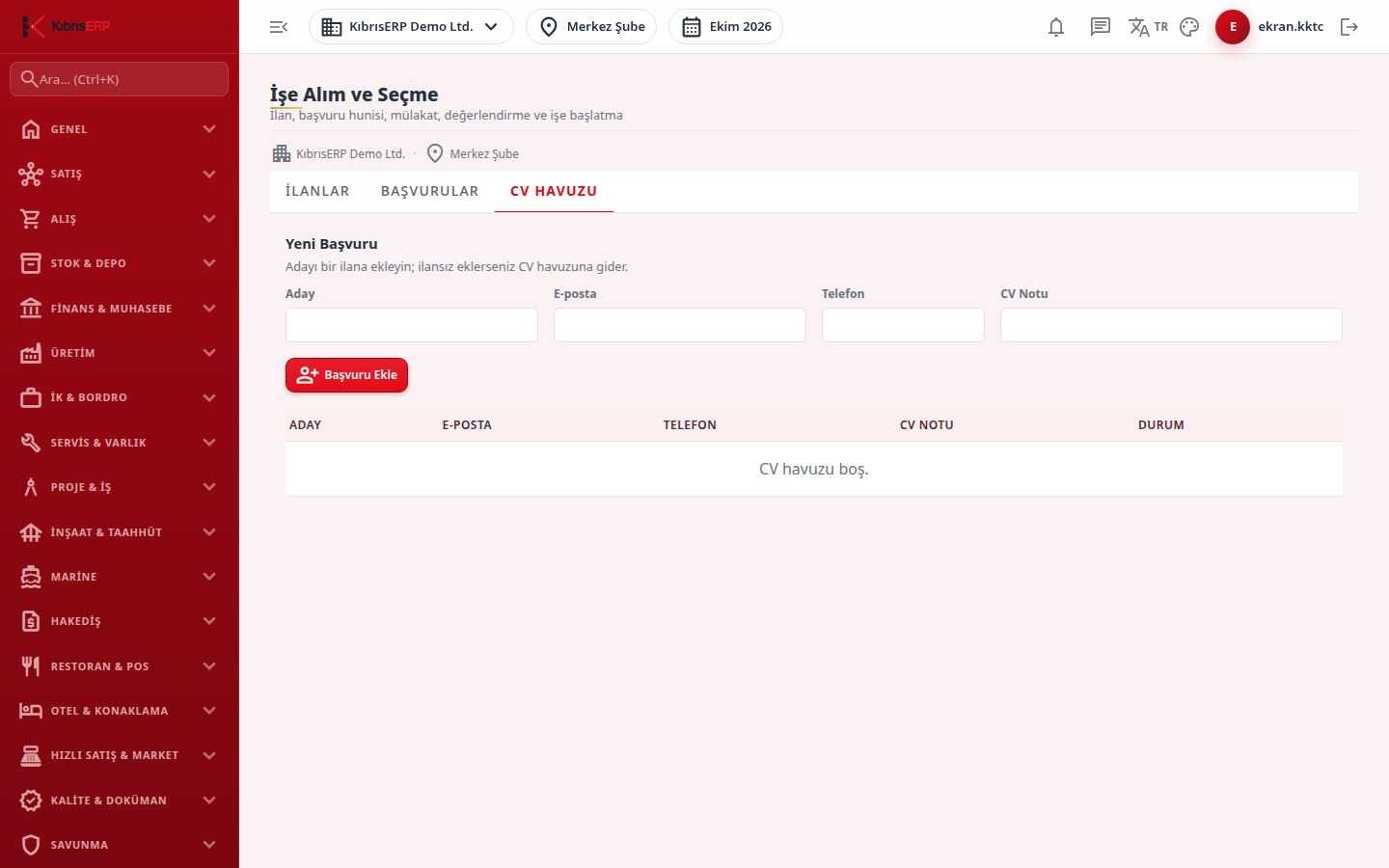Switch language with the TR translate icon
1389x868 pixels.
click(x=1148, y=27)
